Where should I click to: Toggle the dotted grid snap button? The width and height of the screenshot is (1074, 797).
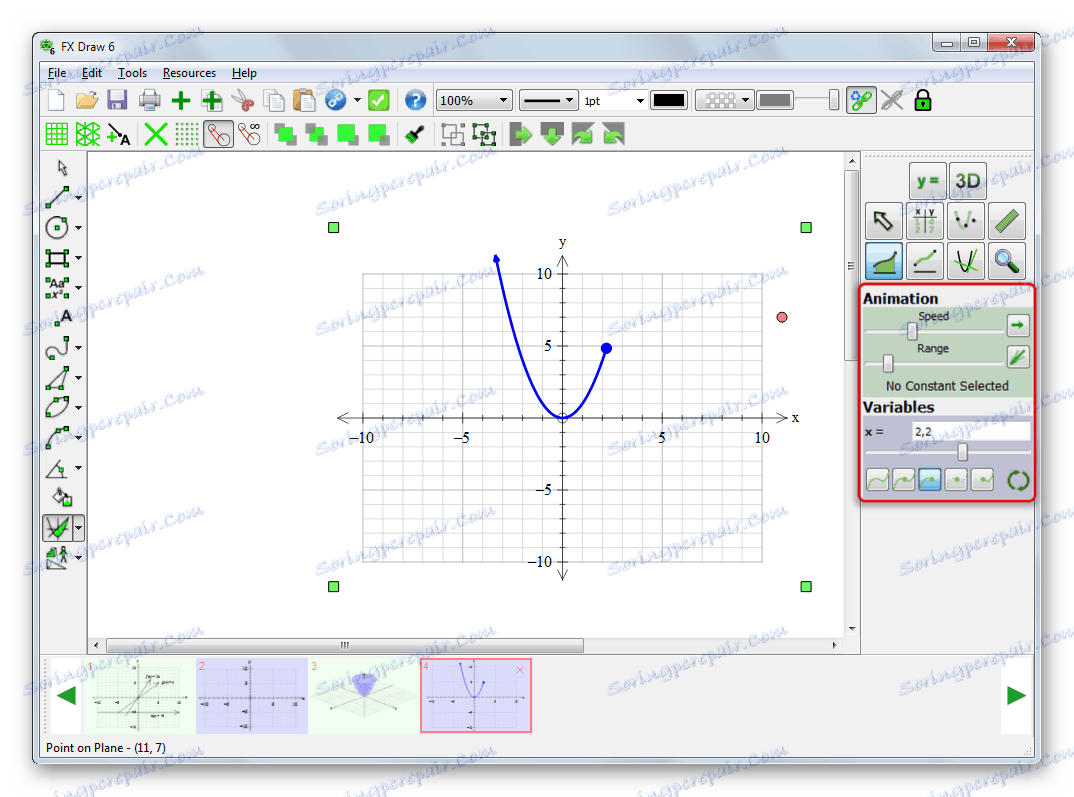click(x=187, y=134)
